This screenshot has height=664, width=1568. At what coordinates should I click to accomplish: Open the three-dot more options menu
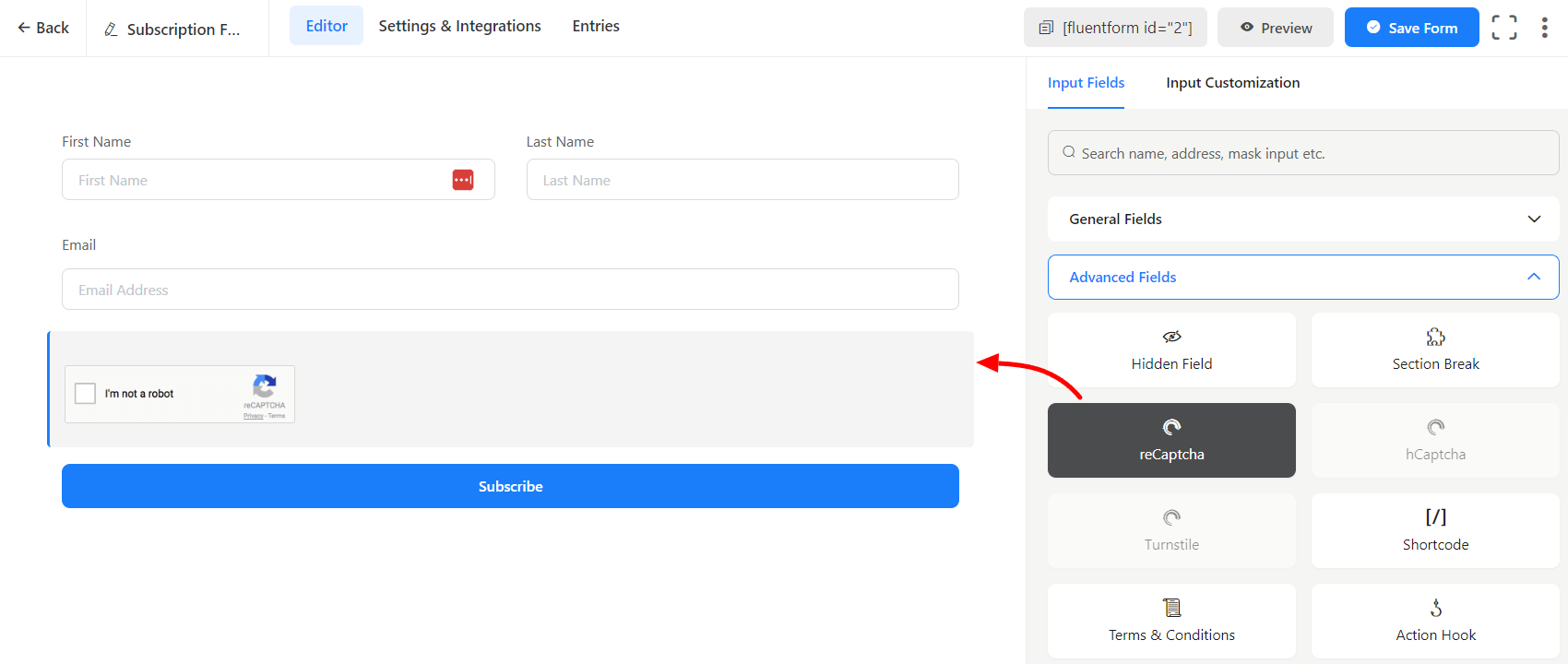(x=1544, y=28)
